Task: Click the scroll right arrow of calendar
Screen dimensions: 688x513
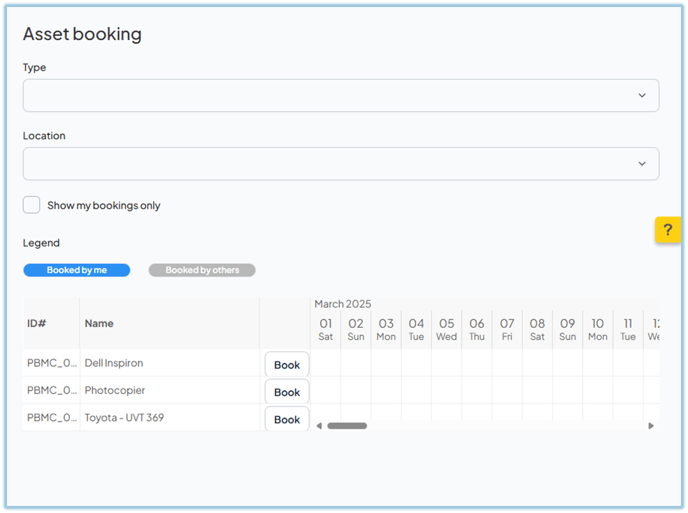Action: click(651, 426)
